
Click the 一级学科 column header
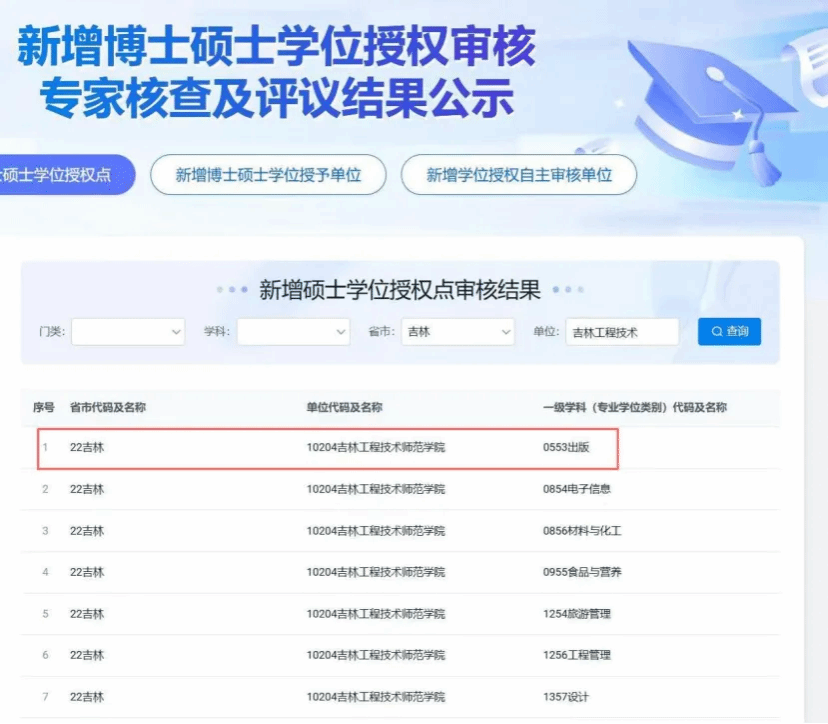pyautogui.click(x=634, y=407)
